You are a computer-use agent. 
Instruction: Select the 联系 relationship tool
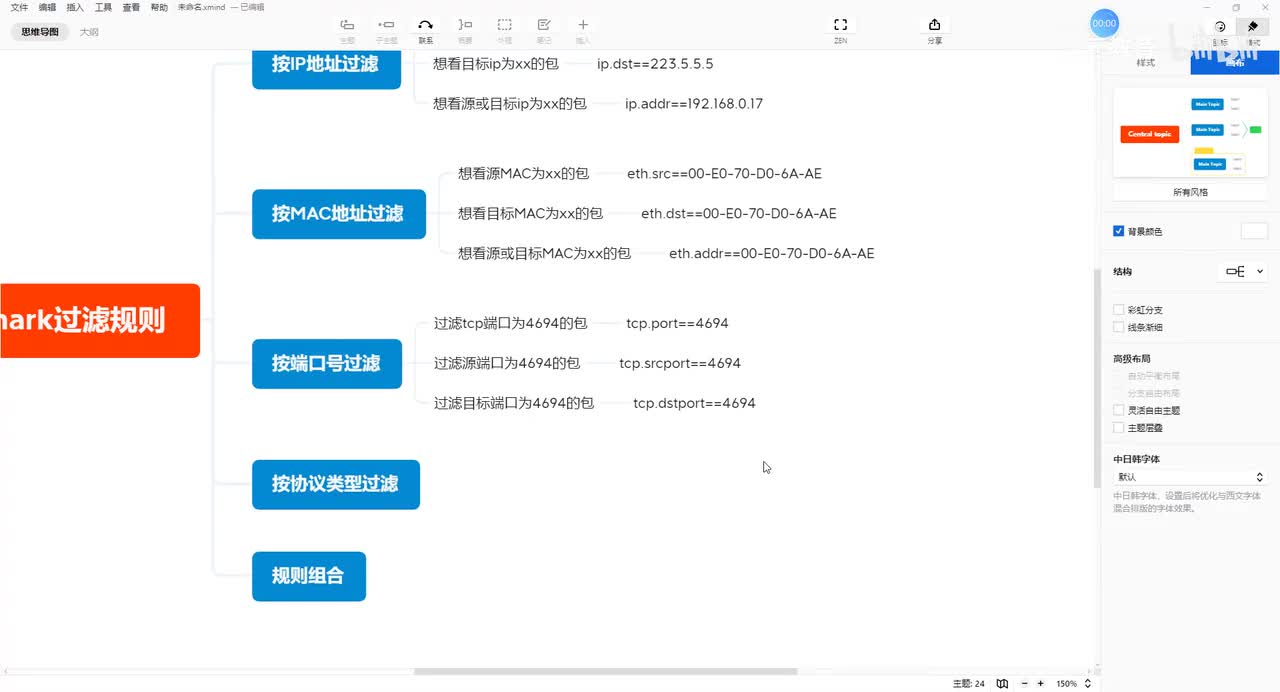pos(426,25)
